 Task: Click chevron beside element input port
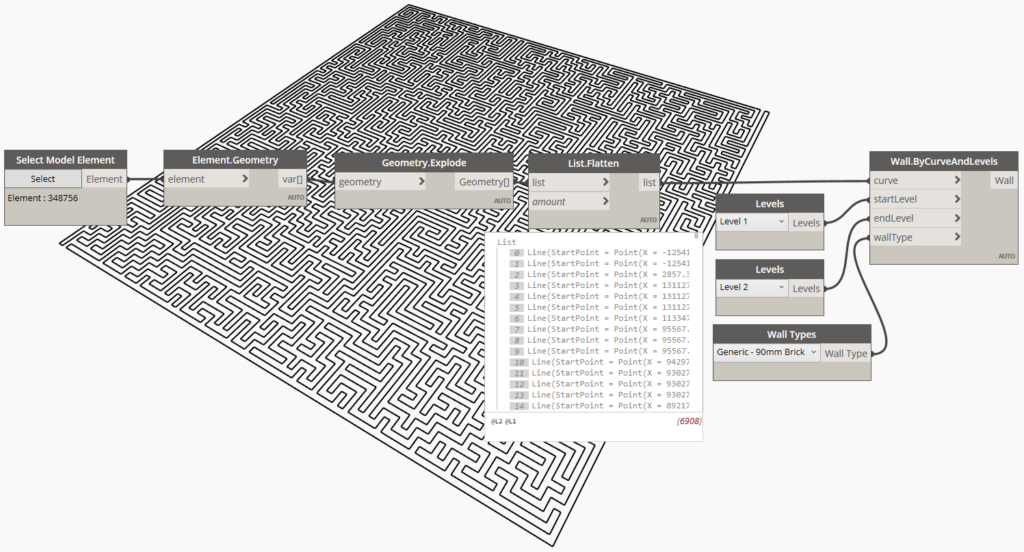(245, 178)
